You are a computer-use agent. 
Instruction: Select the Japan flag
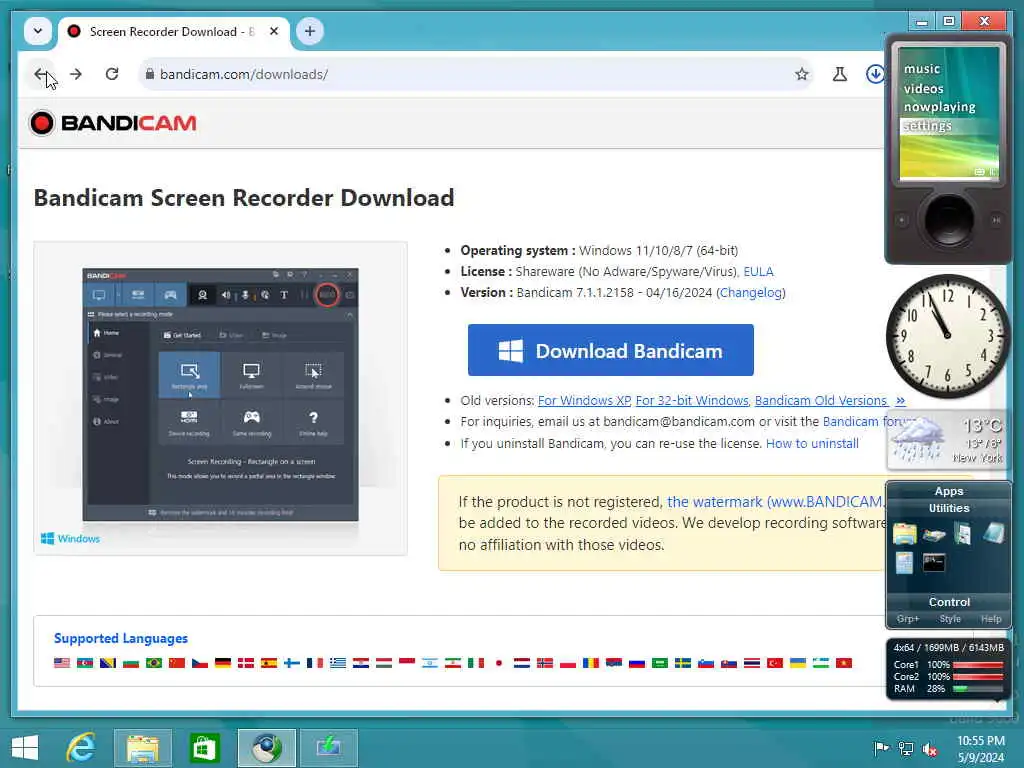tap(499, 663)
